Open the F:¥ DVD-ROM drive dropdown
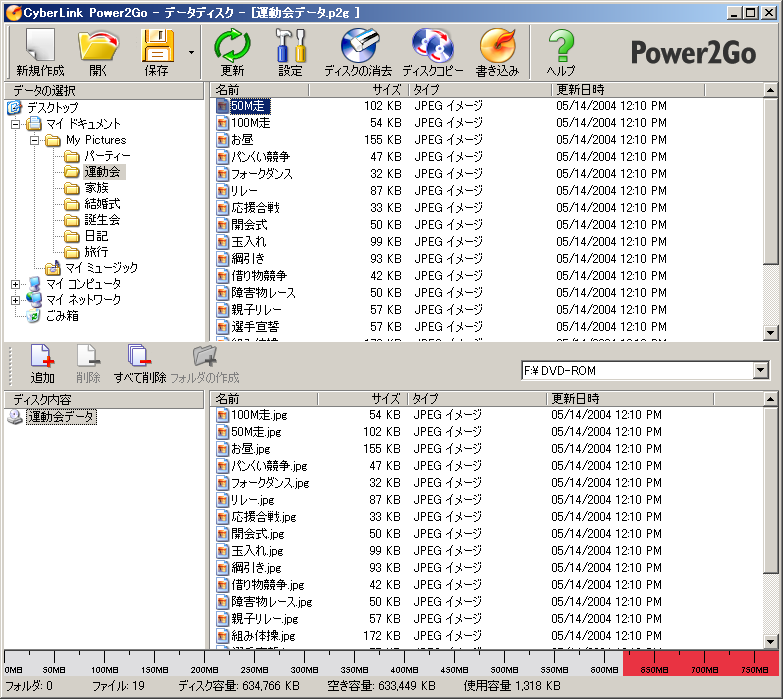This screenshot has width=783, height=699. click(761, 370)
